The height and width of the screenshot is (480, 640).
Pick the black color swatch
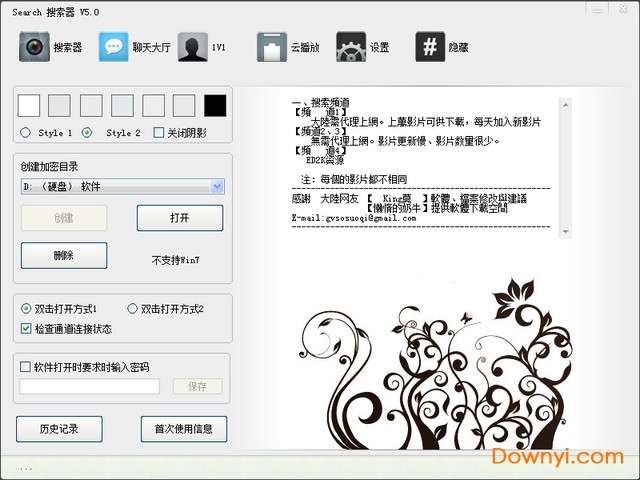point(215,105)
